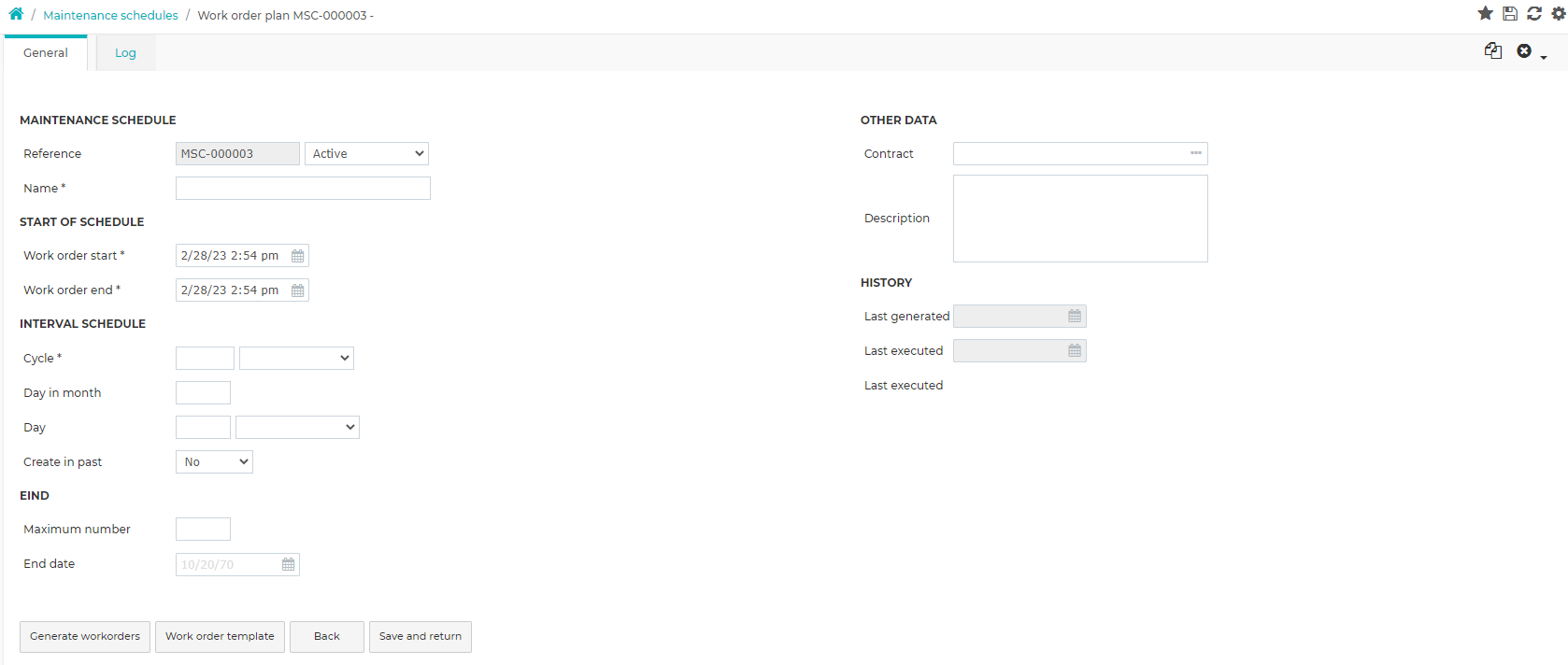
Task: Expand the small arrow beside the X icon
Action: [x=1544, y=58]
